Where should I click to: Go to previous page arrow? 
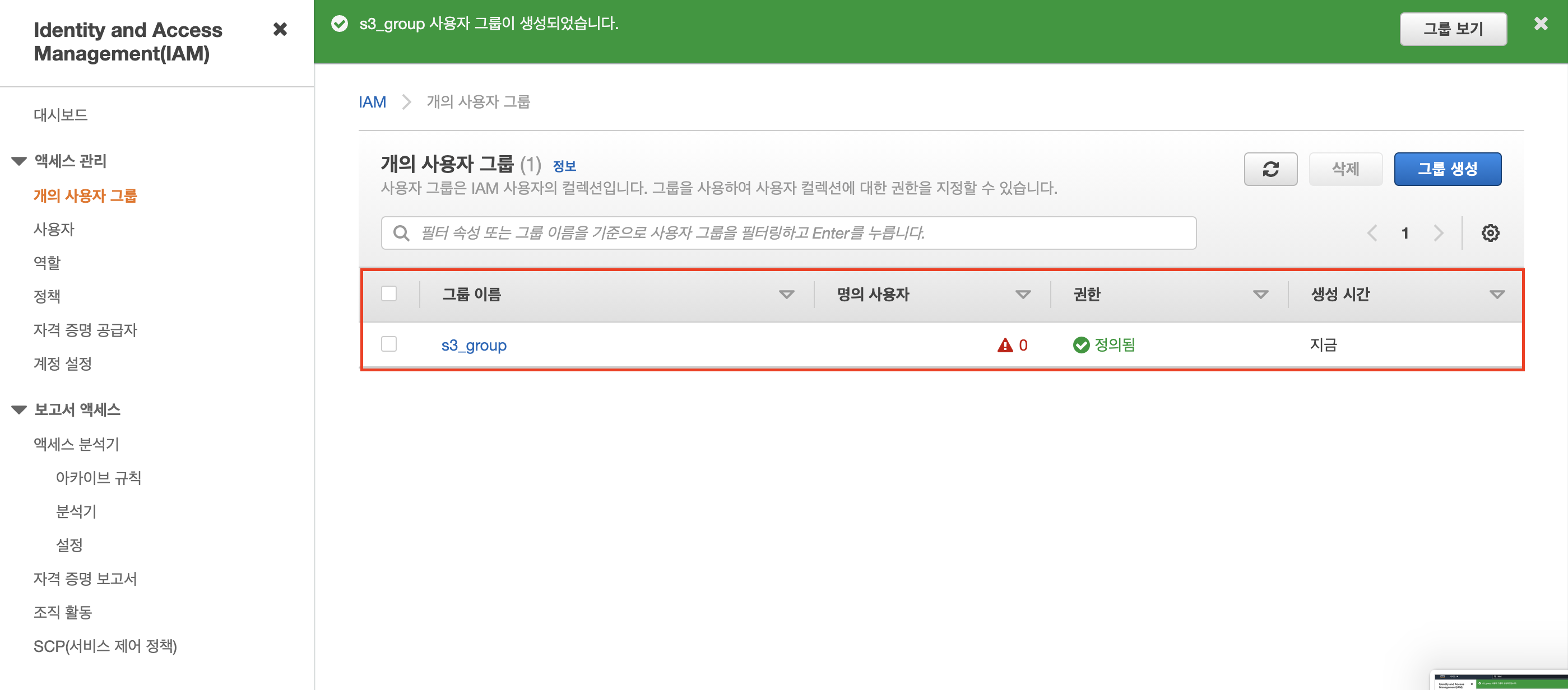tap(1372, 233)
